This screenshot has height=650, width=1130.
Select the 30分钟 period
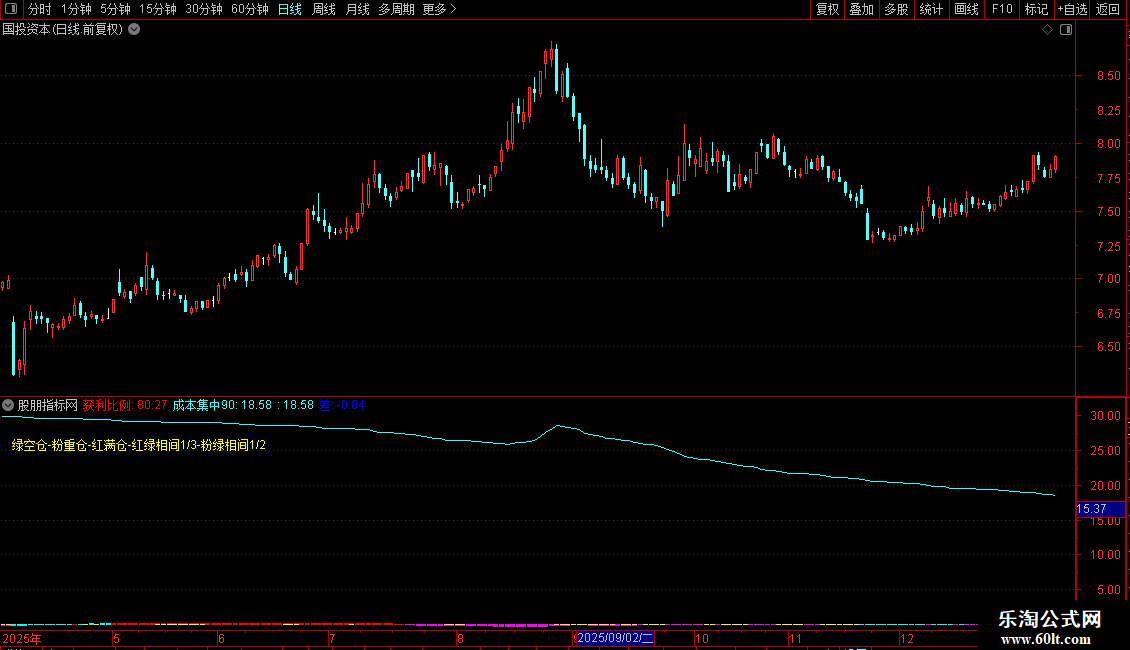(204, 9)
